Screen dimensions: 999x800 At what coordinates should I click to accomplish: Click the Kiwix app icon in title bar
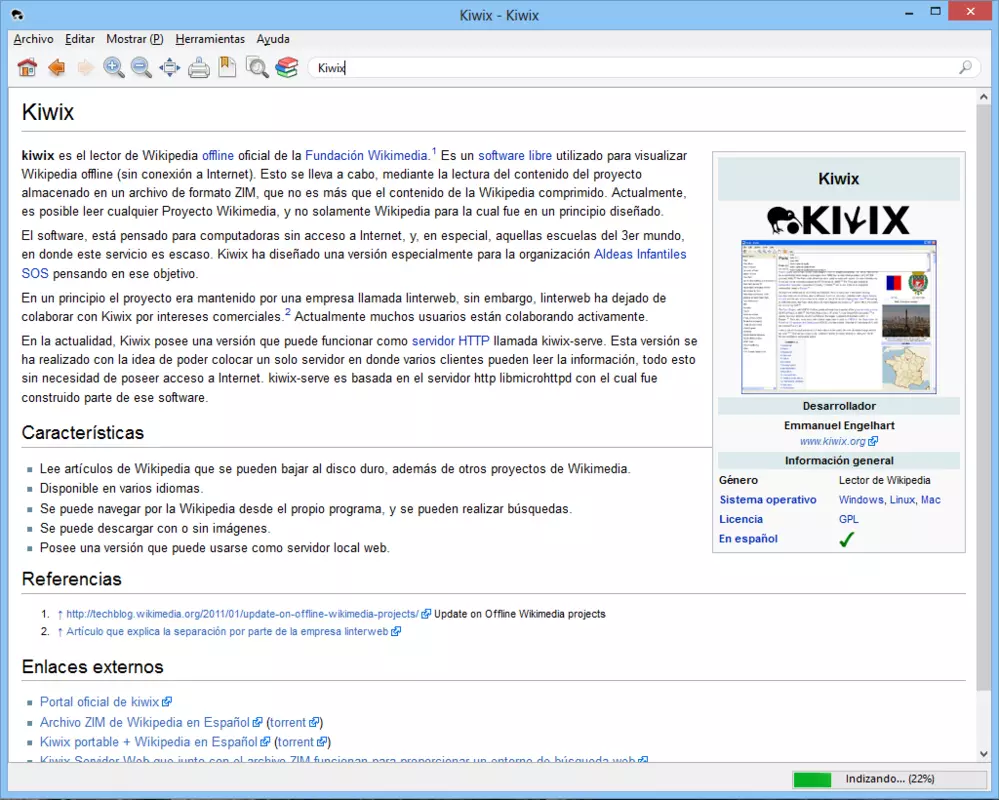[17, 15]
